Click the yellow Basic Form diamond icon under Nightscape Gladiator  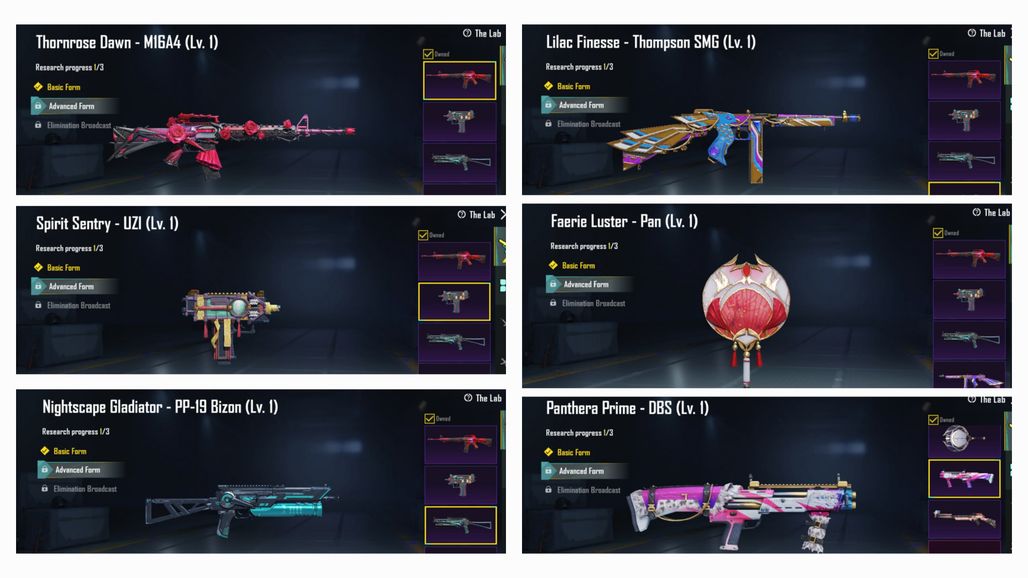click(45, 451)
